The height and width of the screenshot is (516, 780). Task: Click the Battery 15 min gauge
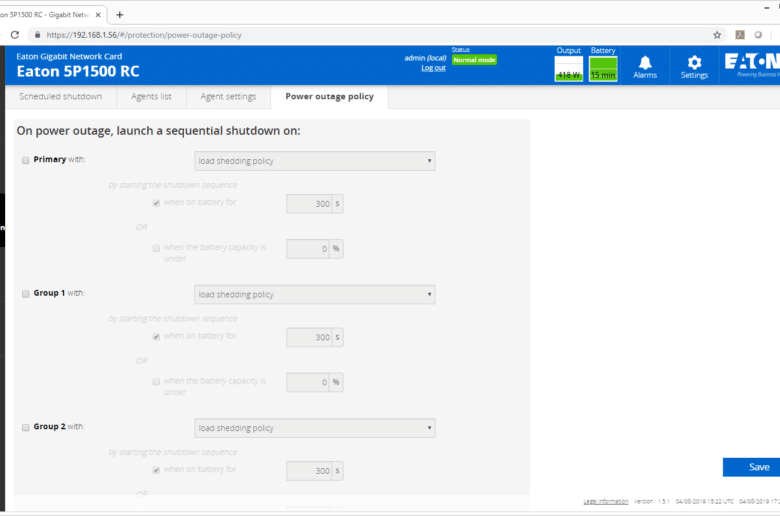coord(603,68)
